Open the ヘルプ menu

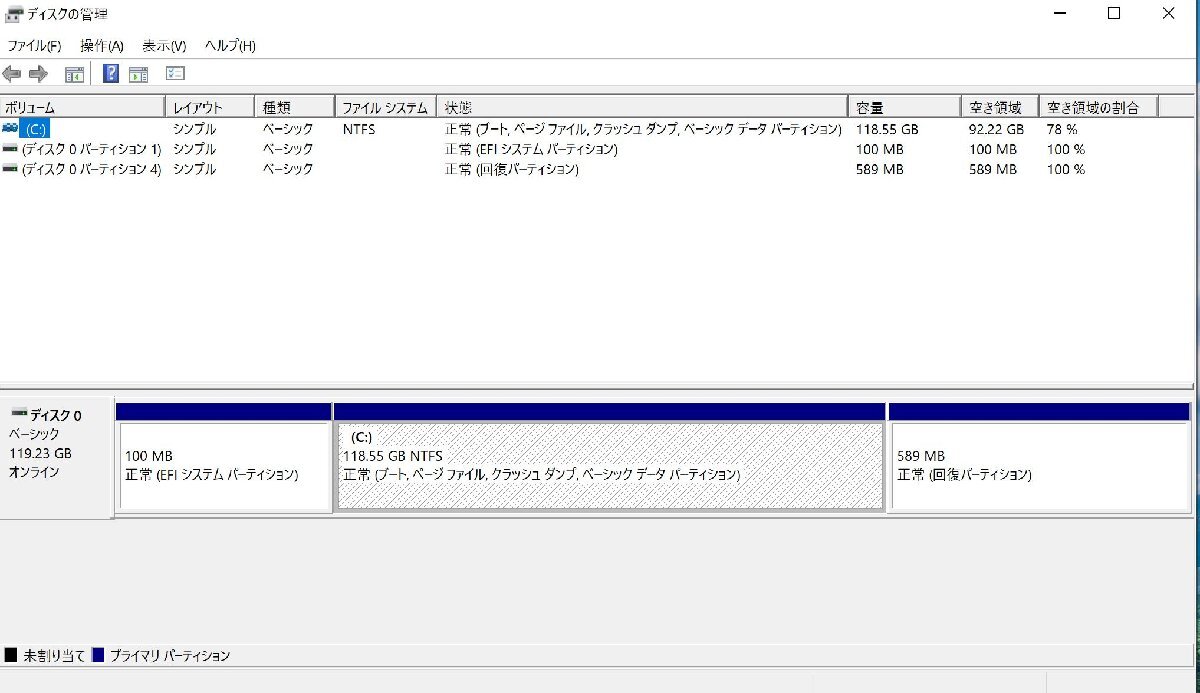point(228,45)
